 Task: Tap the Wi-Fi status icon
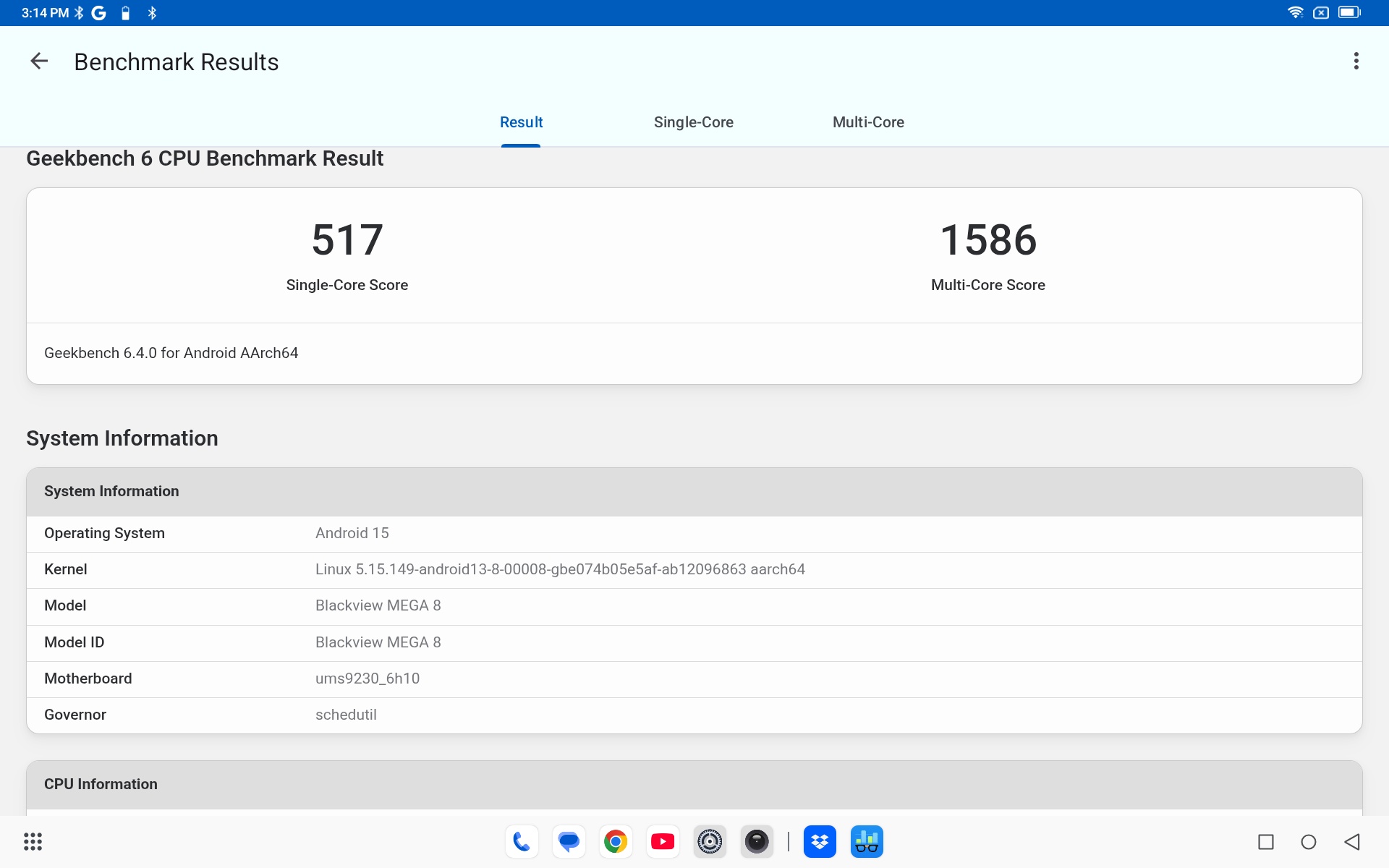click(1295, 12)
